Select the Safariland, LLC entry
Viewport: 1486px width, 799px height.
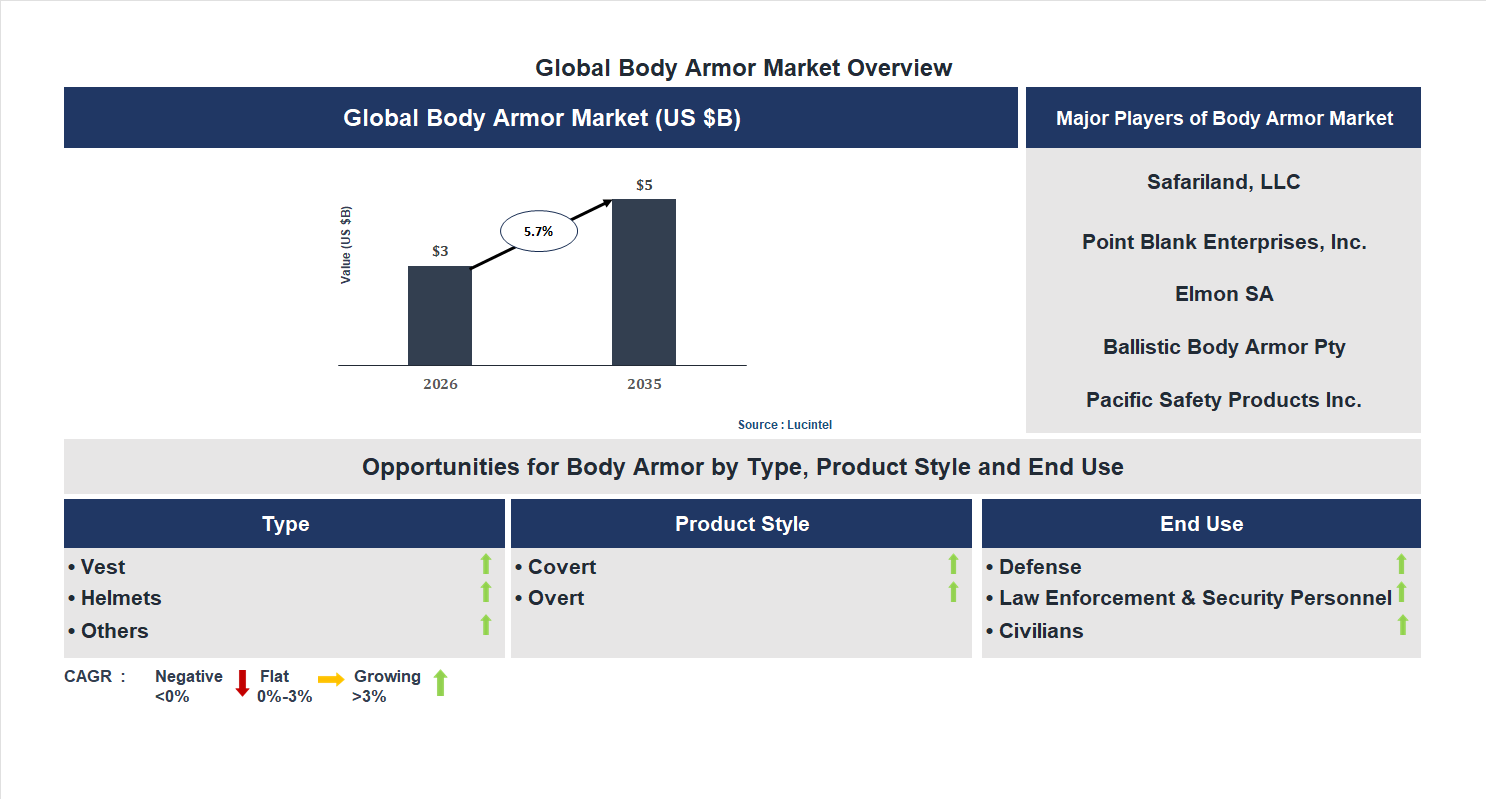click(x=1223, y=181)
